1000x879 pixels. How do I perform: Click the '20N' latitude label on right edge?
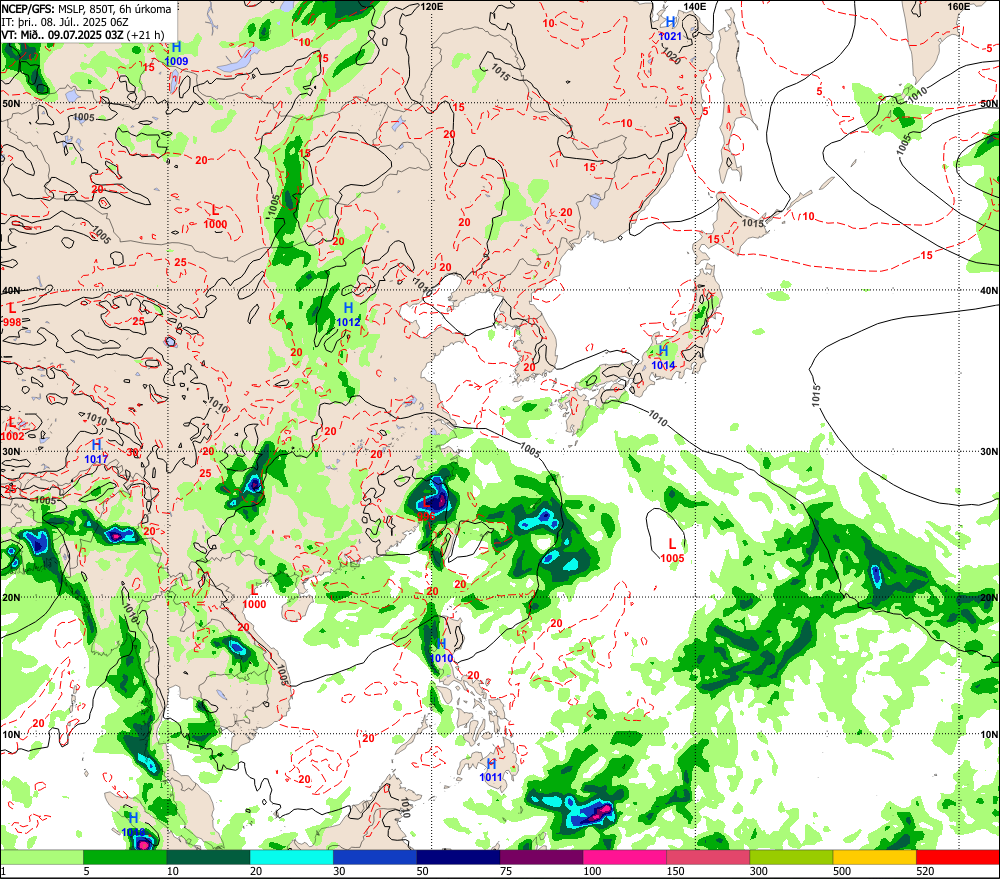(989, 598)
